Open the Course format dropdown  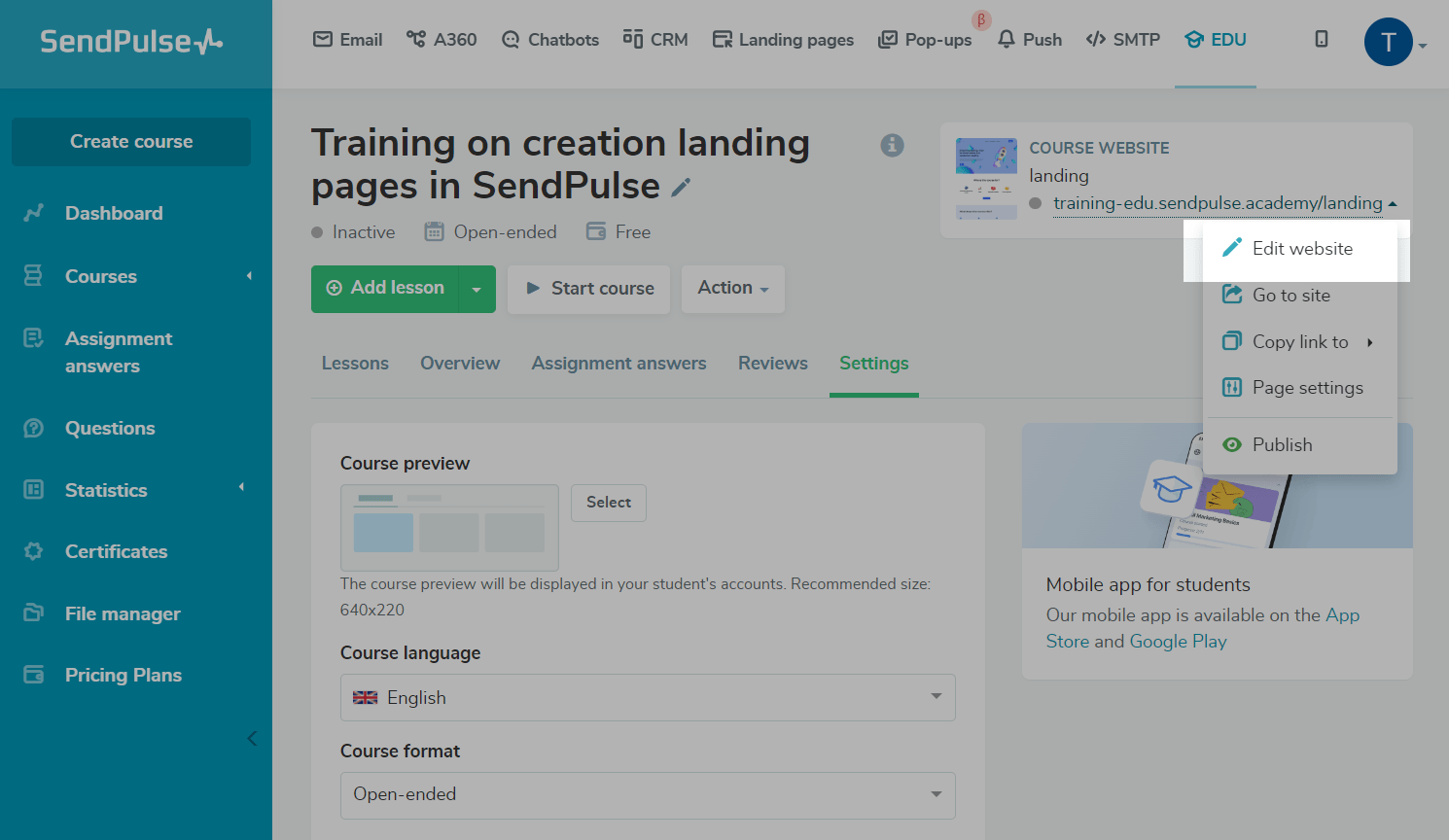click(x=648, y=794)
